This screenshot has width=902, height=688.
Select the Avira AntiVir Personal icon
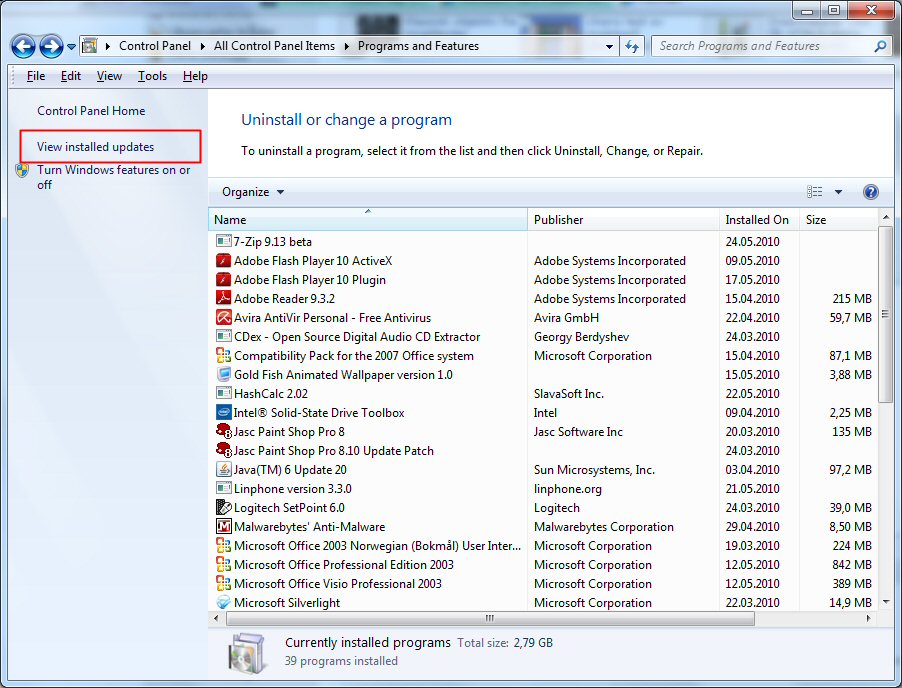point(223,318)
